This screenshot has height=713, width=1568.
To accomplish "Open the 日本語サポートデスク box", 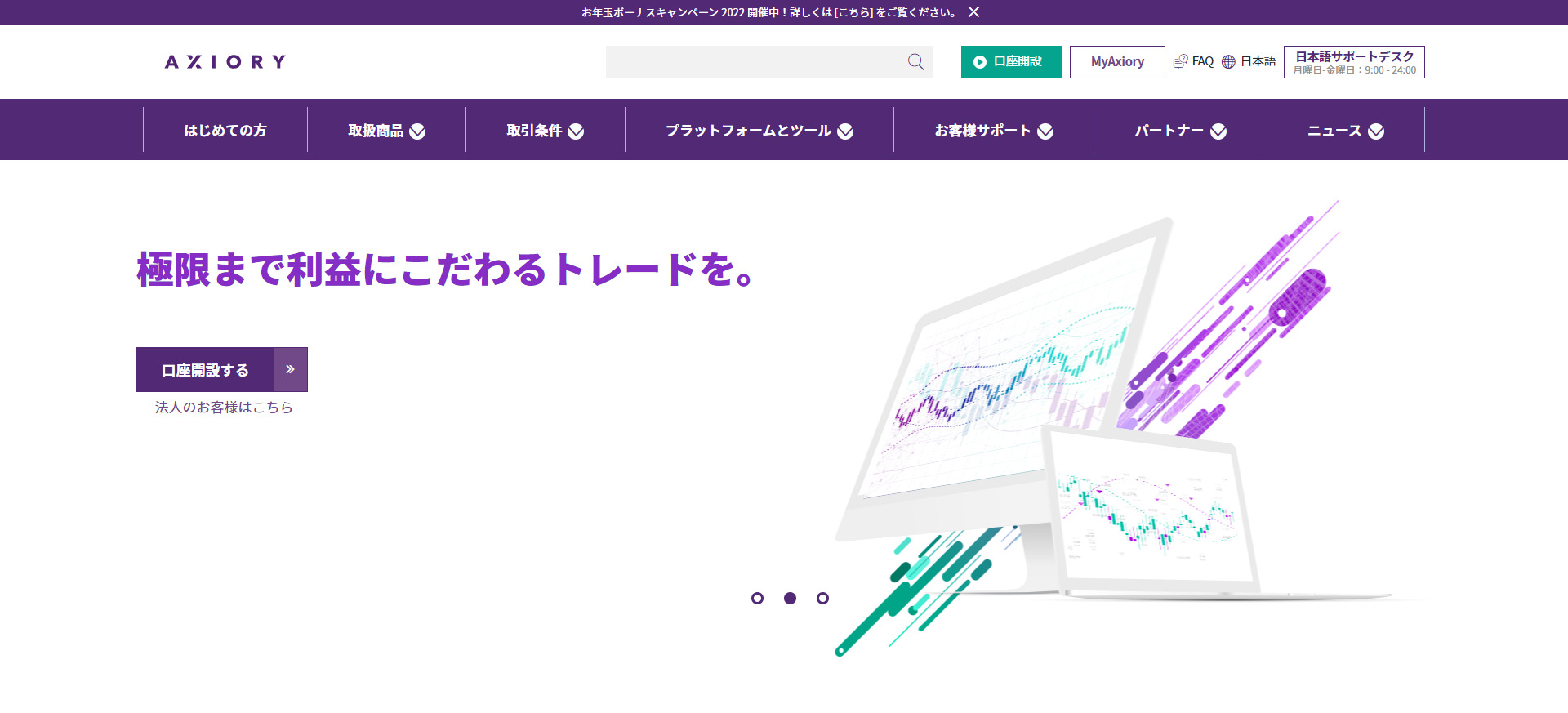I will 1354,62.
